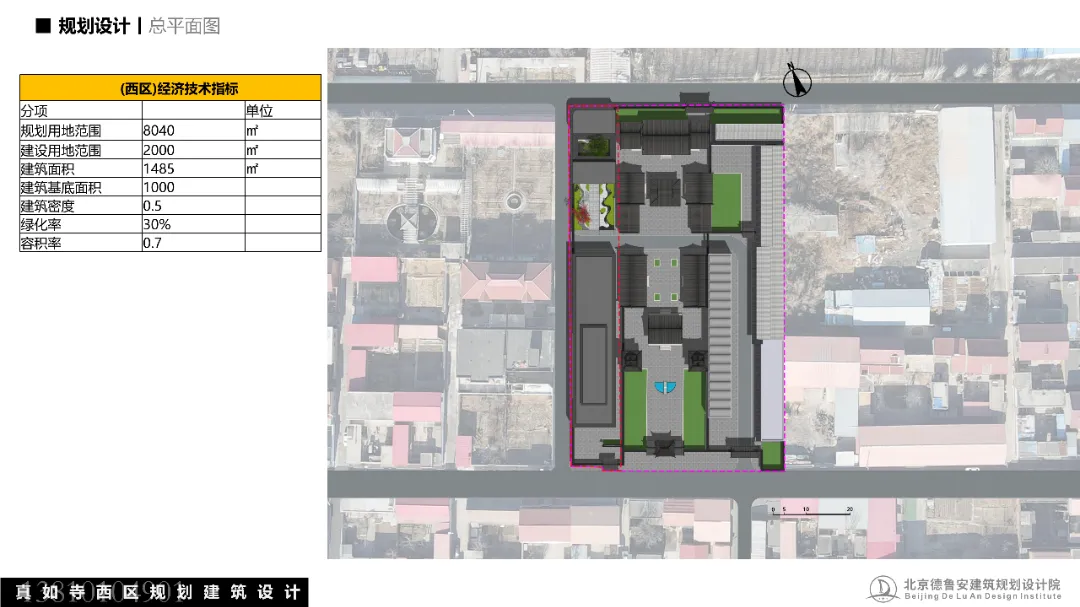The image size is (1080, 607).
Task: Click the Beijing De Lu An institute logo
Action: pos(883,589)
